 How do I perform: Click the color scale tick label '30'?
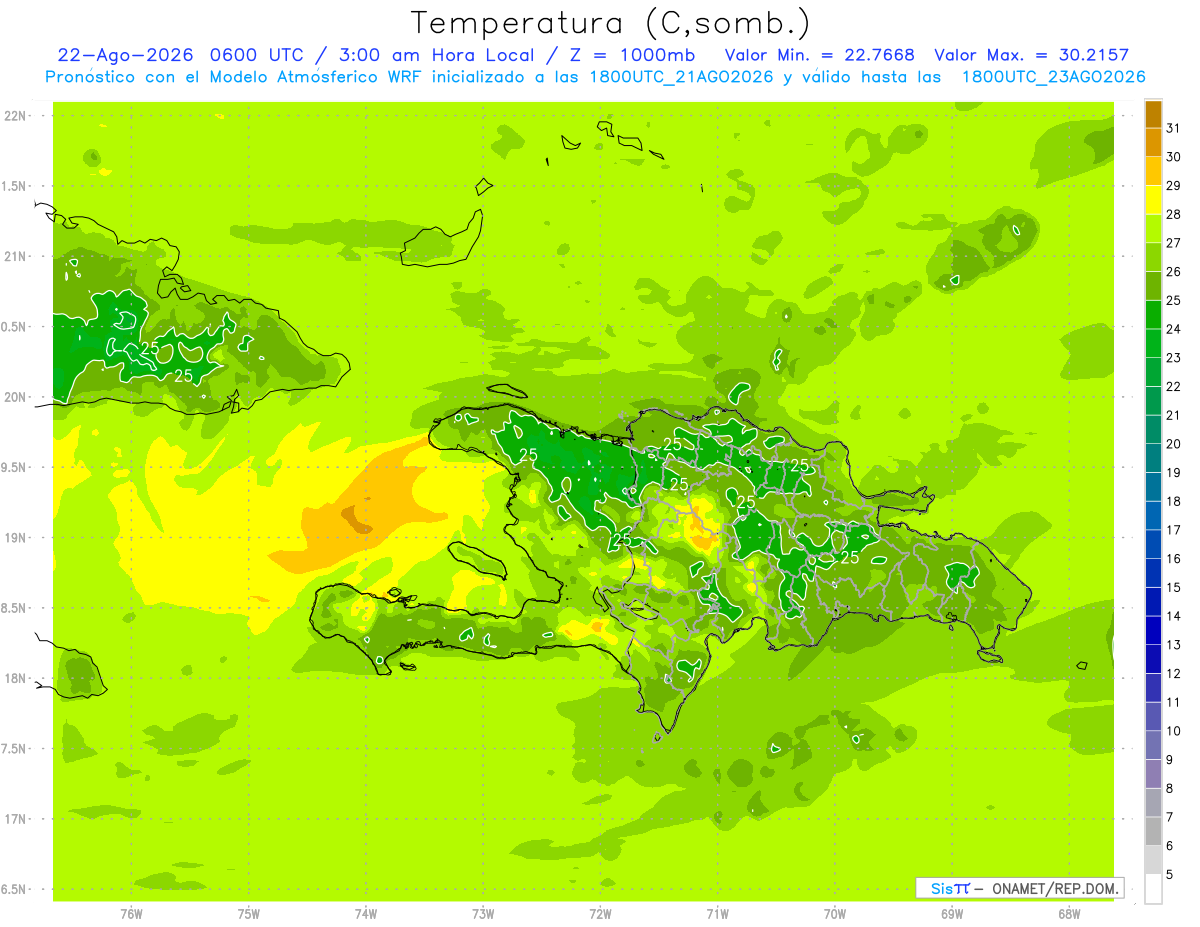(1174, 157)
